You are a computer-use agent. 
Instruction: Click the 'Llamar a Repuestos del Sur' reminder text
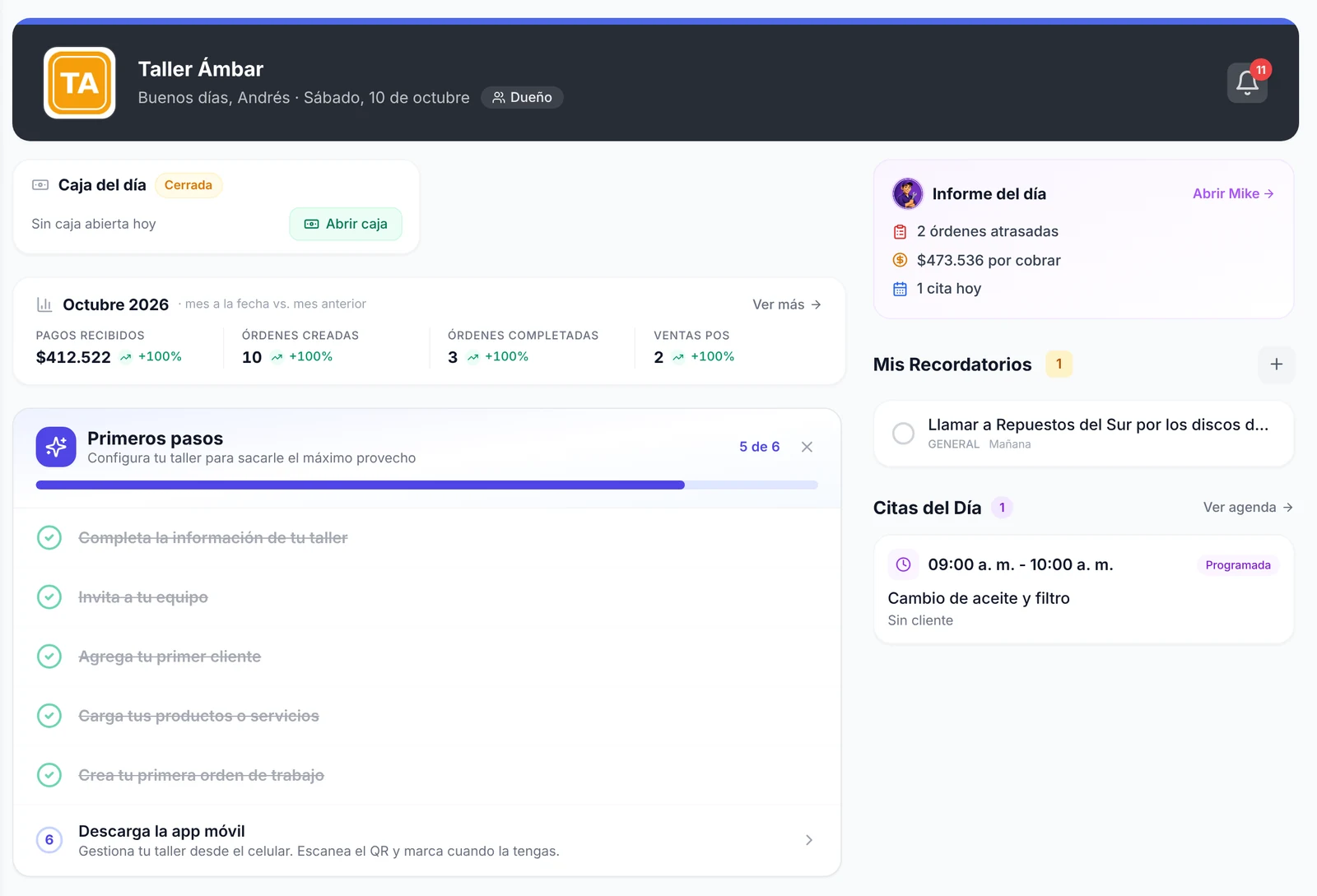point(1098,425)
